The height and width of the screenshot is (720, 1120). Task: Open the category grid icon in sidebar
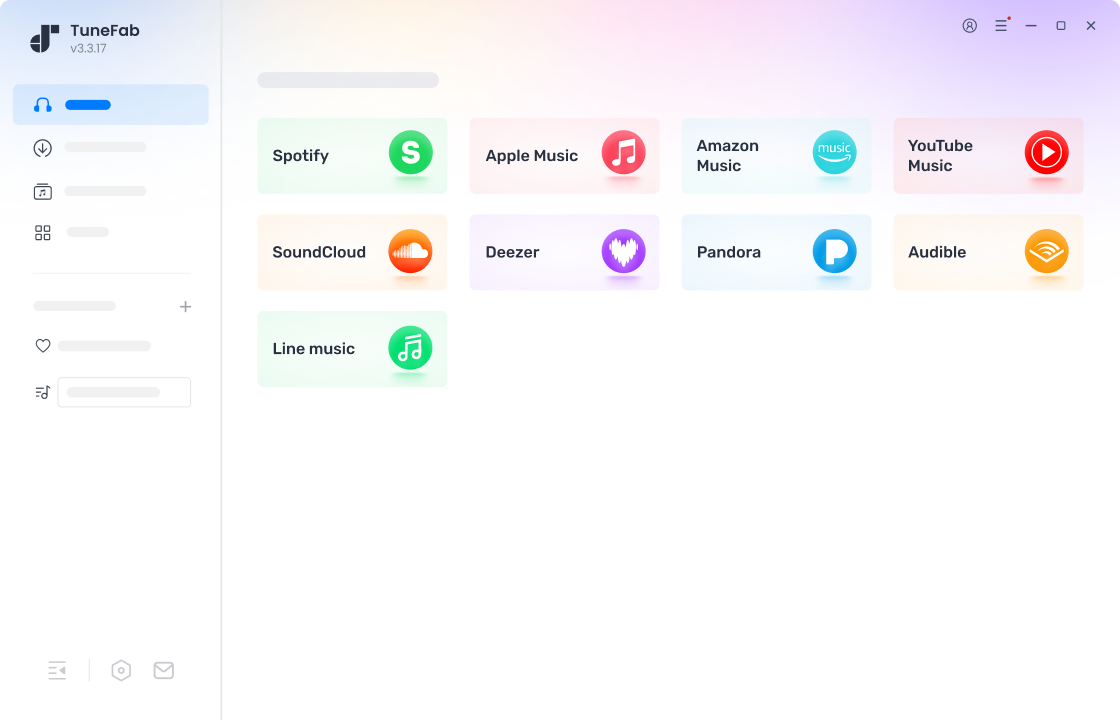point(42,231)
